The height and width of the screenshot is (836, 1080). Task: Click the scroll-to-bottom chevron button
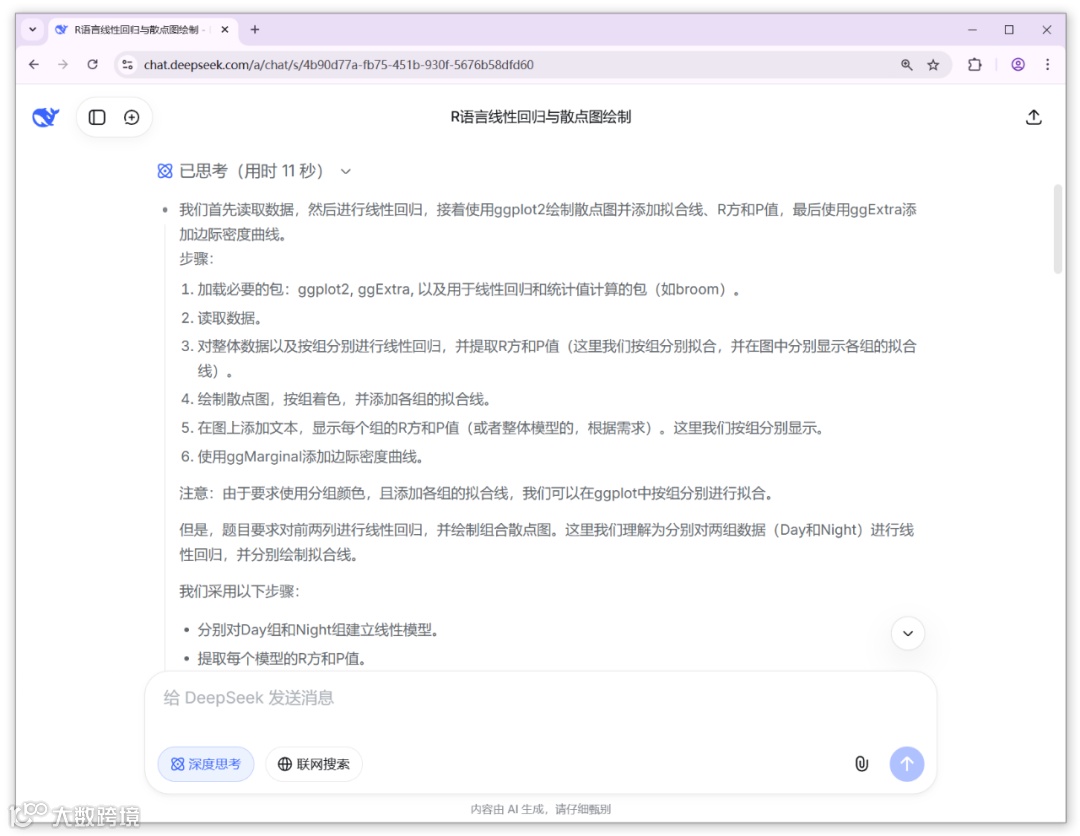(x=908, y=633)
